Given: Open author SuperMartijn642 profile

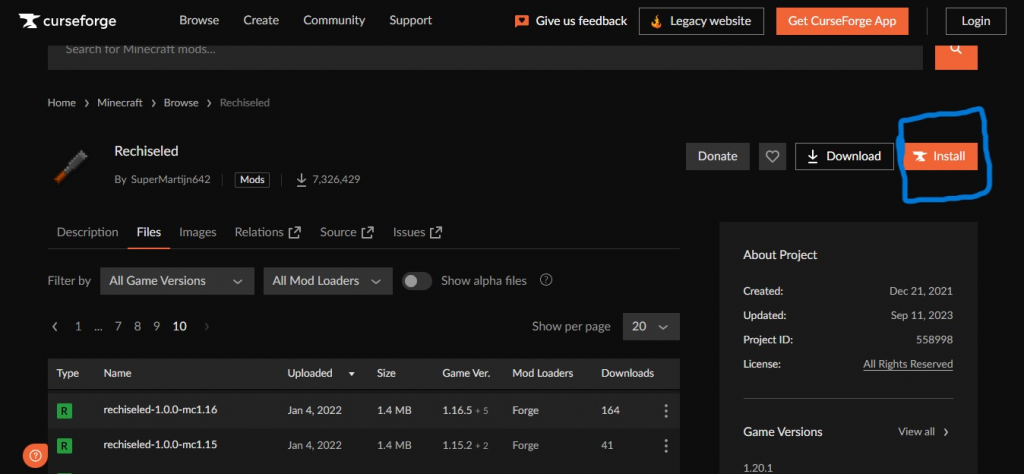Looking at the screenshot, I should 170,180.
